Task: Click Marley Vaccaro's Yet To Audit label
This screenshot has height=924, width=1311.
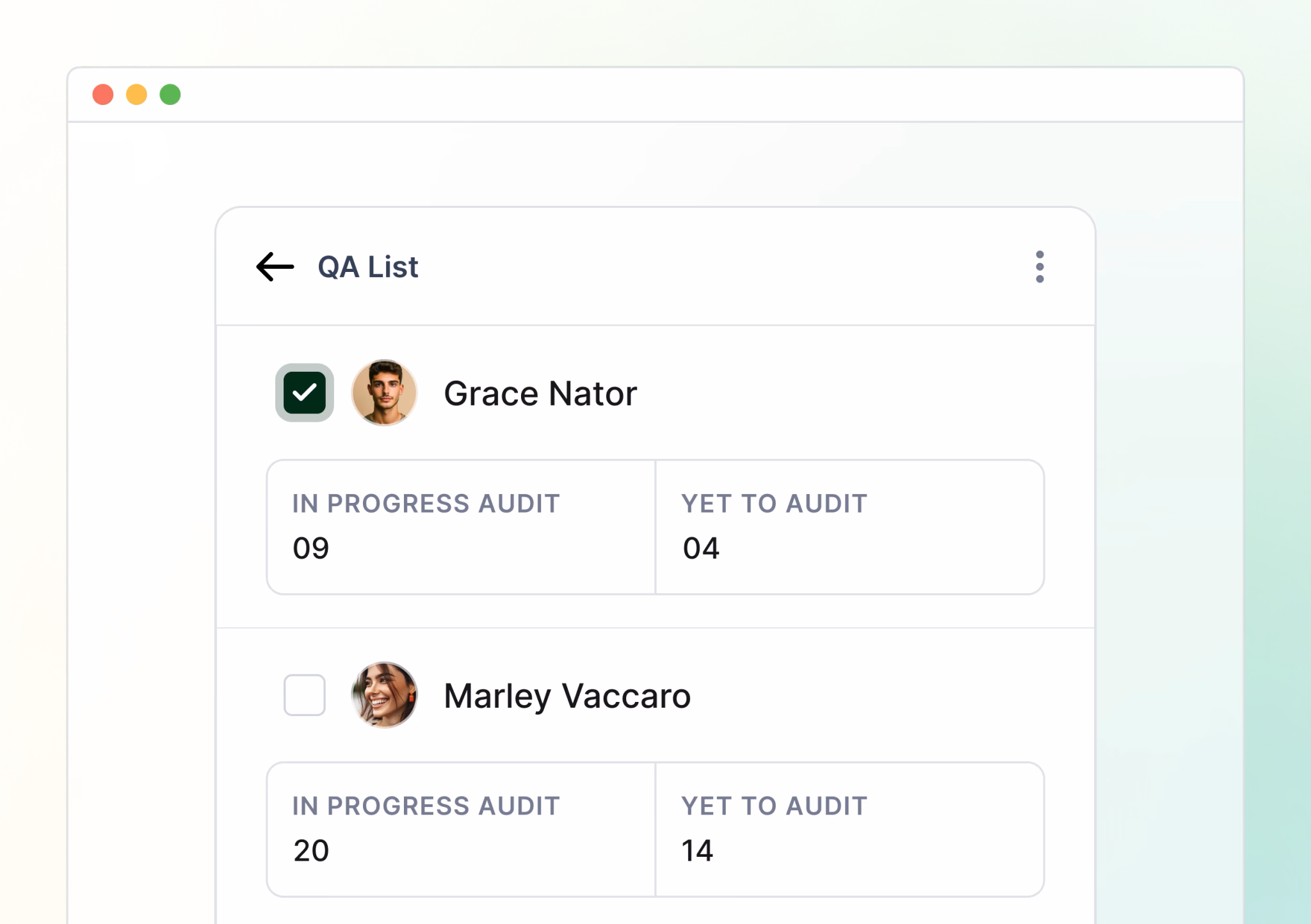Action: point(775,806)
